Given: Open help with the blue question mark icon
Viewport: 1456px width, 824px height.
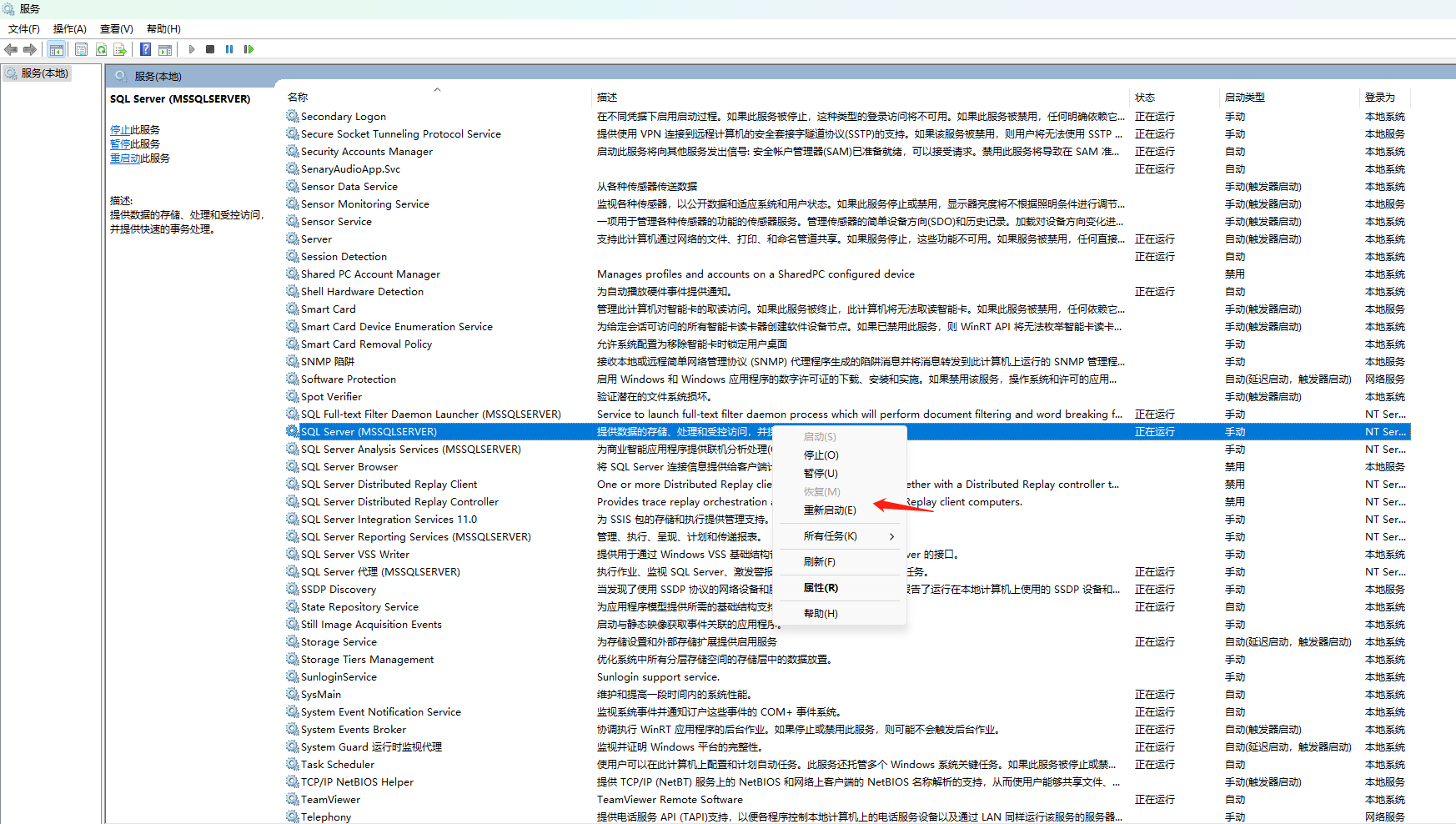Looking at the screenshot, I should [145, 49].
